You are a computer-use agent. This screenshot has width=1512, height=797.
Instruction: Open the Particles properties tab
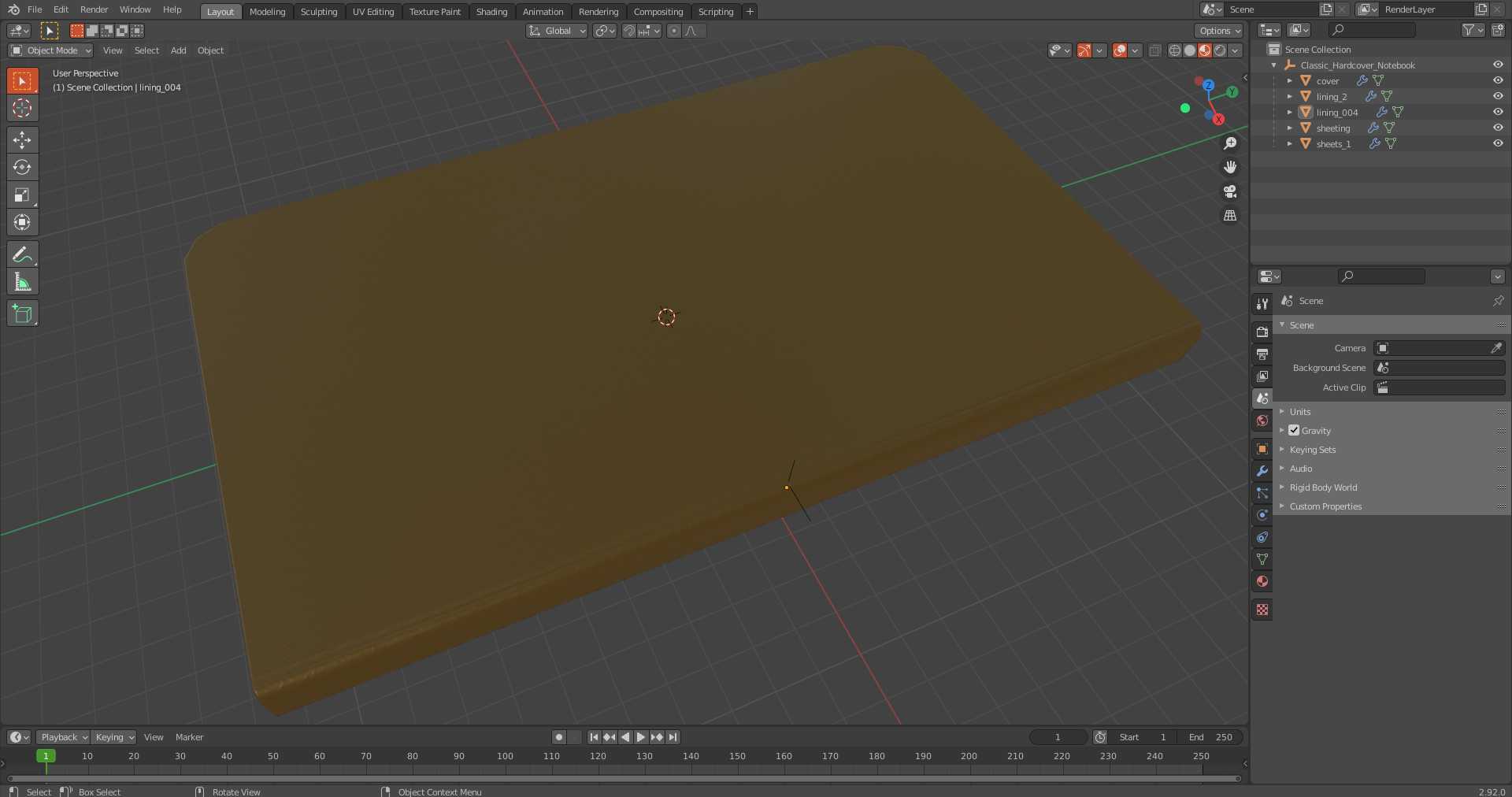tap(1262, 493)
